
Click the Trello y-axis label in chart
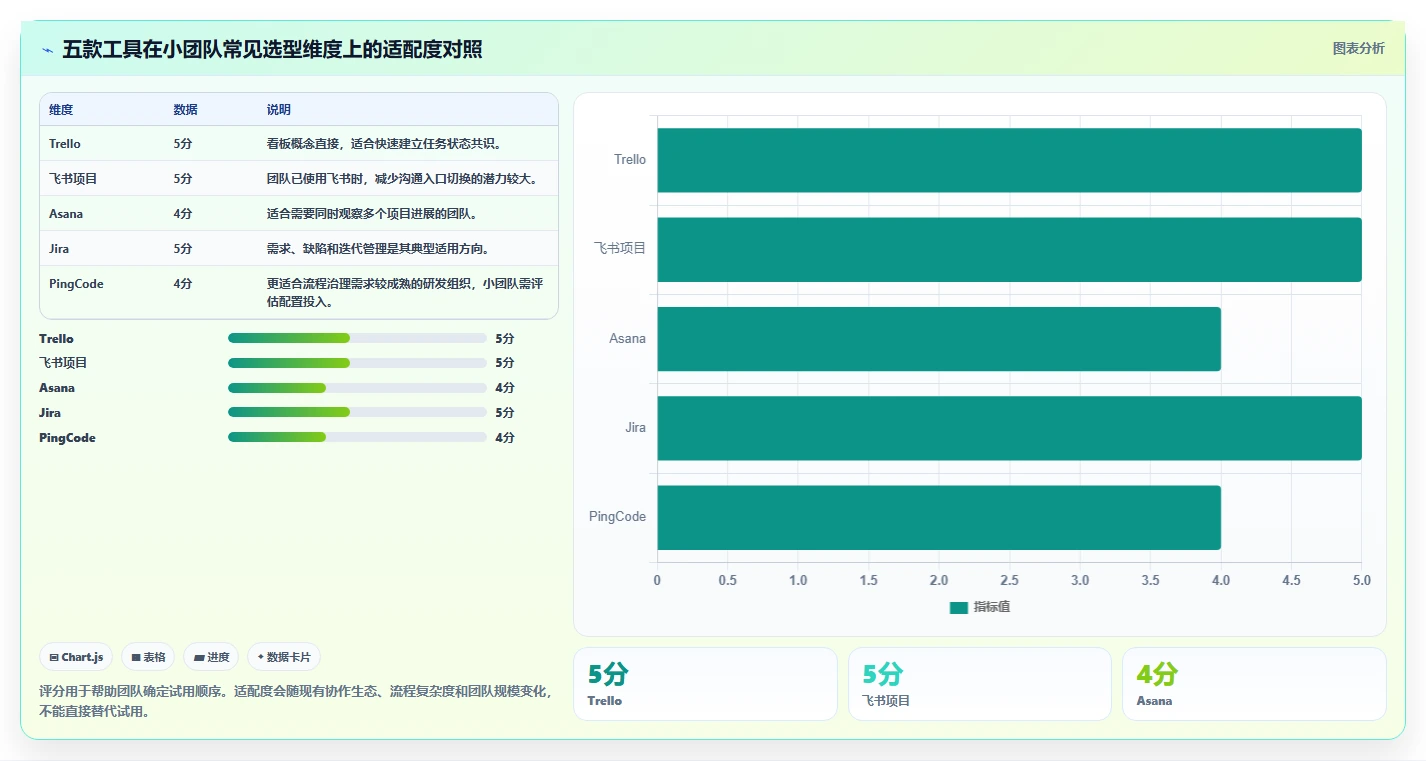pos(630,160)
